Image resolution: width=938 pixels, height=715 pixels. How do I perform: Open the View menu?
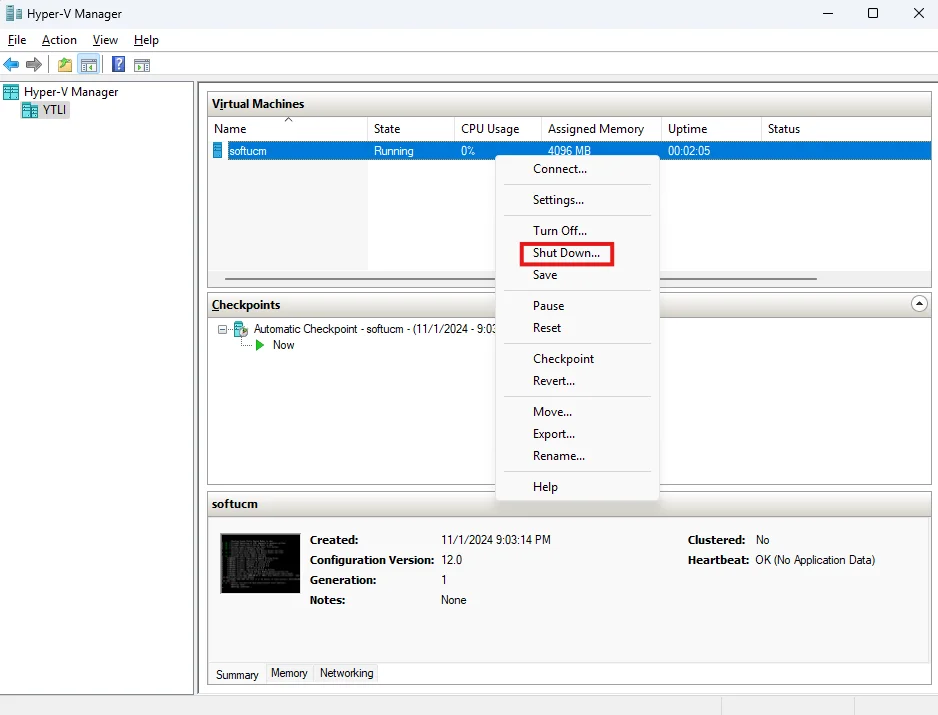click(105, 40)
